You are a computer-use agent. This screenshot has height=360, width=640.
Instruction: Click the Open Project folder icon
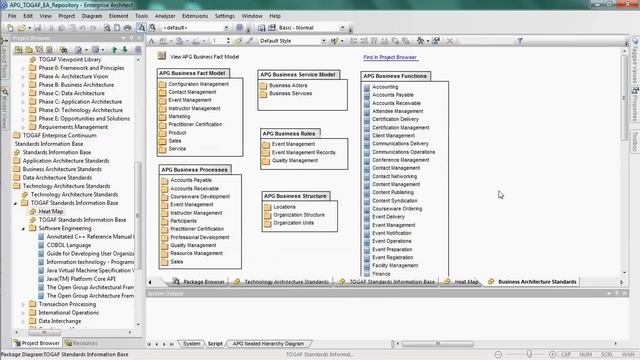(x=22, y=28)
